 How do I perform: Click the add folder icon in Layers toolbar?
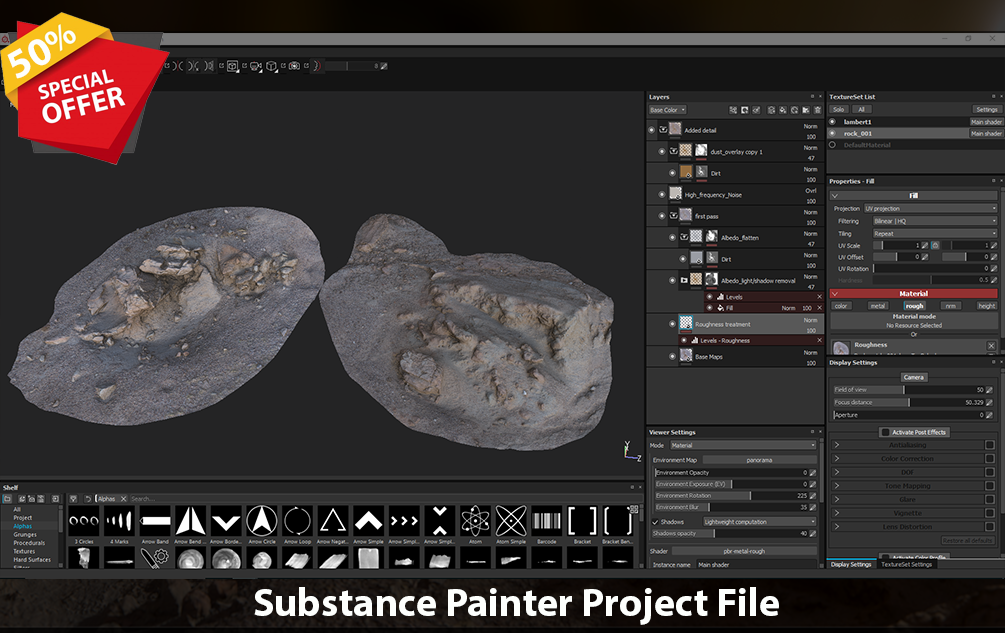[806, 110]
